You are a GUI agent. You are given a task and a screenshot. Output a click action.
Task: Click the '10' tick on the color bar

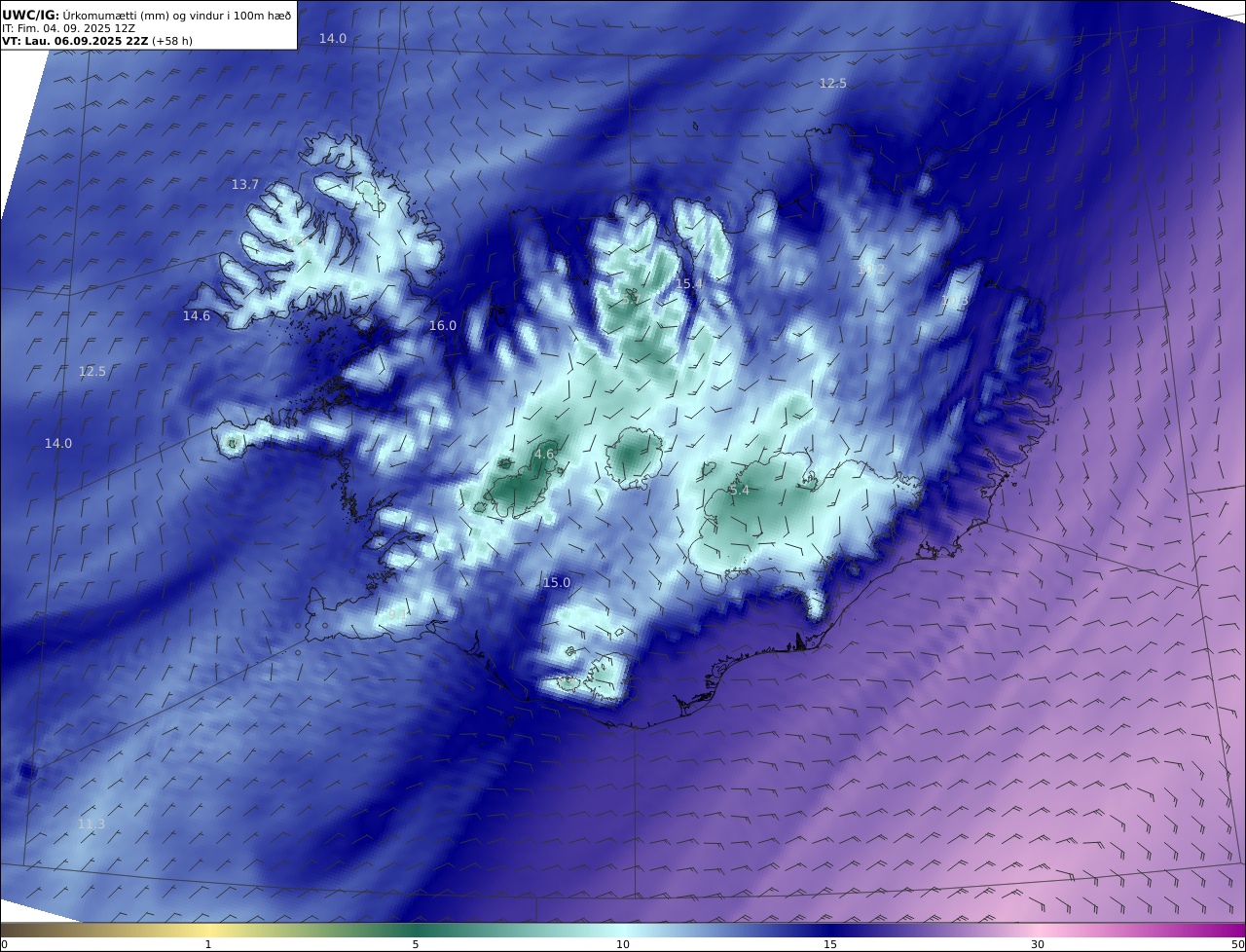(x=623, y=944)
